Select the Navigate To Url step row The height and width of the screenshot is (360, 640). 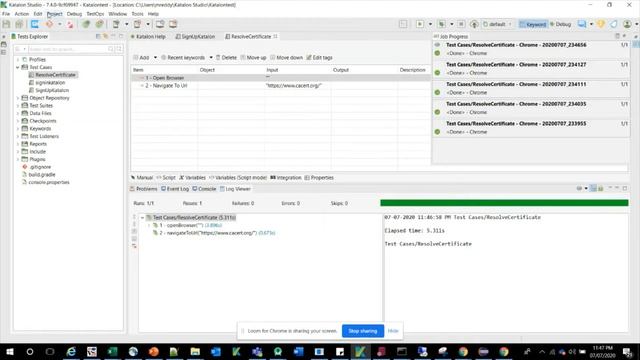point(281,86)
